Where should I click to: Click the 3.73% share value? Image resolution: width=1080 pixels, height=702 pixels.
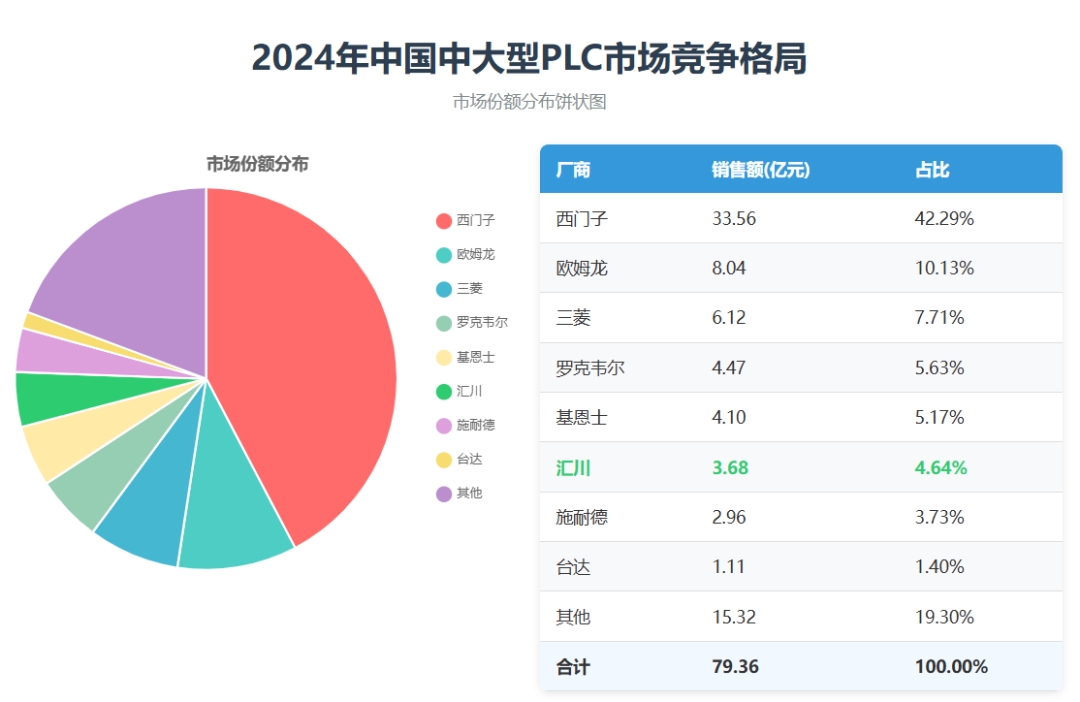[939, 518]
